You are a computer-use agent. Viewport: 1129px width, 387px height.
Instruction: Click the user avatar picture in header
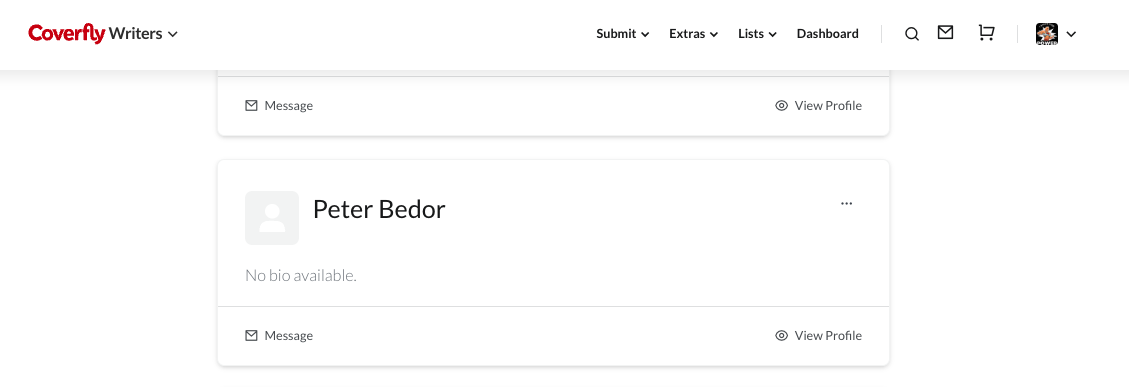(x=1046, y=34)
